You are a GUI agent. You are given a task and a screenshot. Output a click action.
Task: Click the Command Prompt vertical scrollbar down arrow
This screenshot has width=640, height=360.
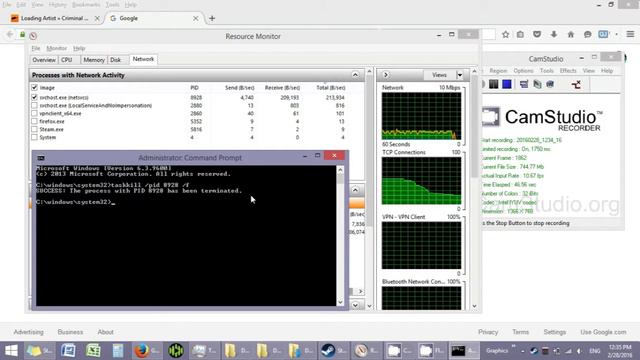point(340,302)
